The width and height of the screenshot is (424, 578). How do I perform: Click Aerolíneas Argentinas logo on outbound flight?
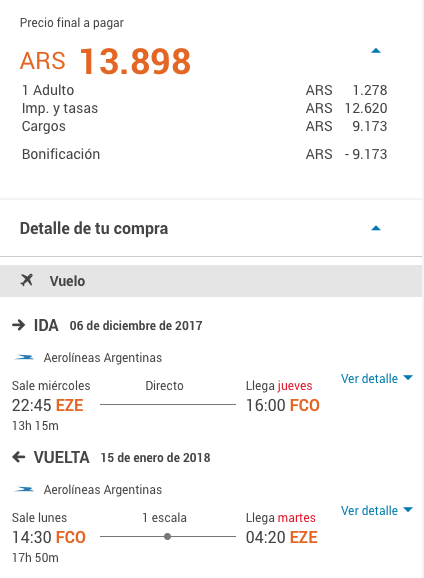[x=24, y=357]
